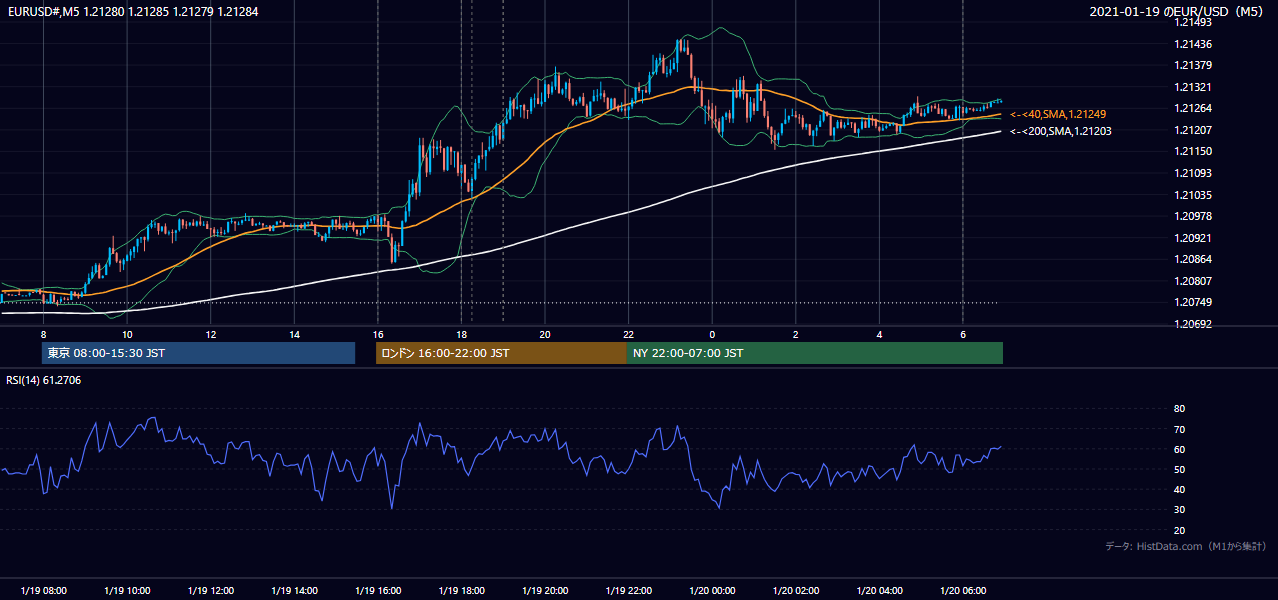
Task: Click the bottom time label 1/20 04:00
Action: point(880,591)
